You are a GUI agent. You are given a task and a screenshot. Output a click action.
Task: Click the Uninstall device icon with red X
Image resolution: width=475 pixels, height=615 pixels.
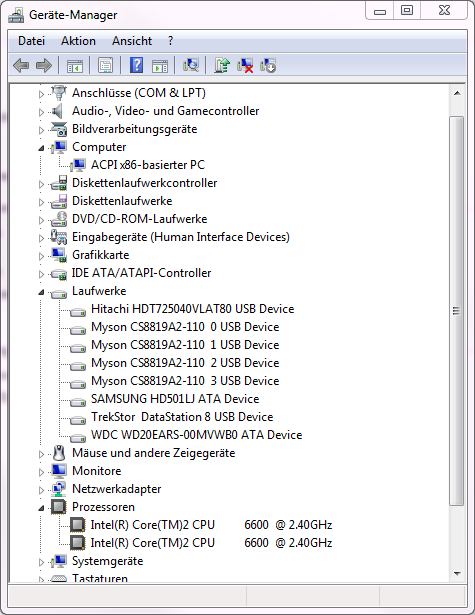[245, 65]
